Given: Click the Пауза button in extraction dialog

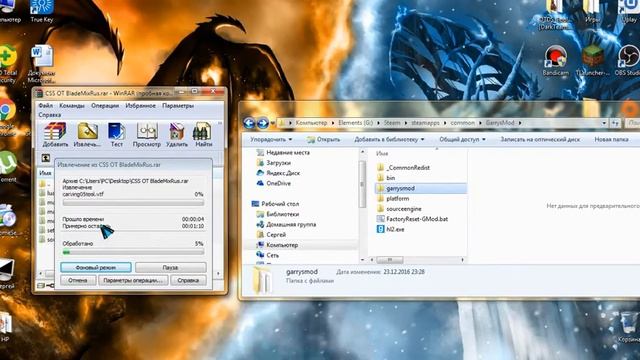Looking at the screenshot, I should (x=171, y=267).
